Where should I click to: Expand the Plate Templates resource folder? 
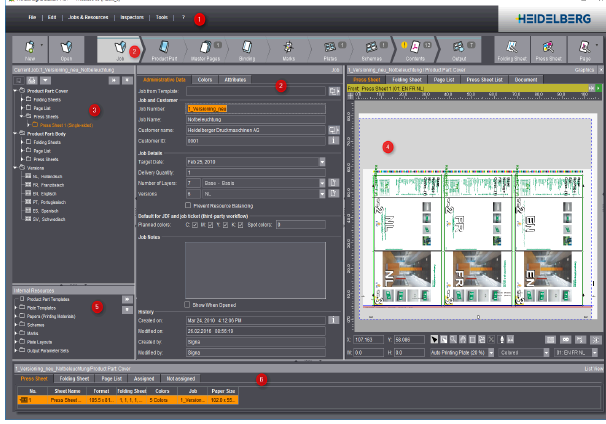click(16, 308)
